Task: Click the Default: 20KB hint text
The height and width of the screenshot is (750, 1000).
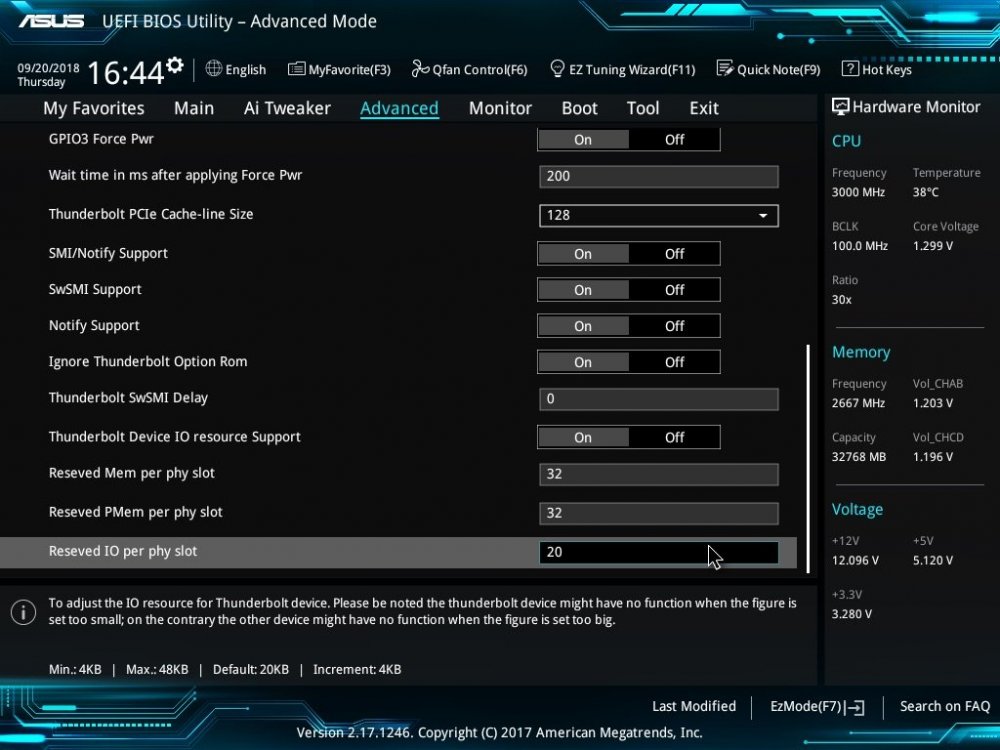Action: [x=251, y=670]
